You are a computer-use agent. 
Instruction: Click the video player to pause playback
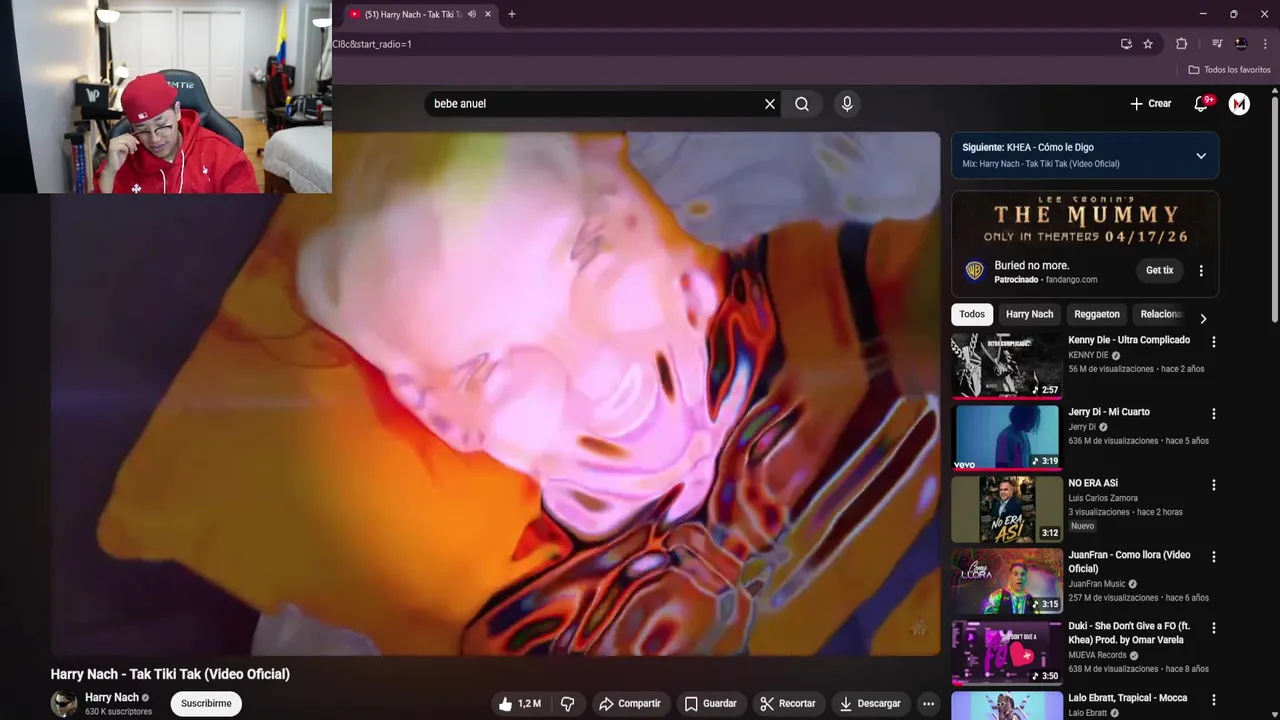tap(495, 394)
